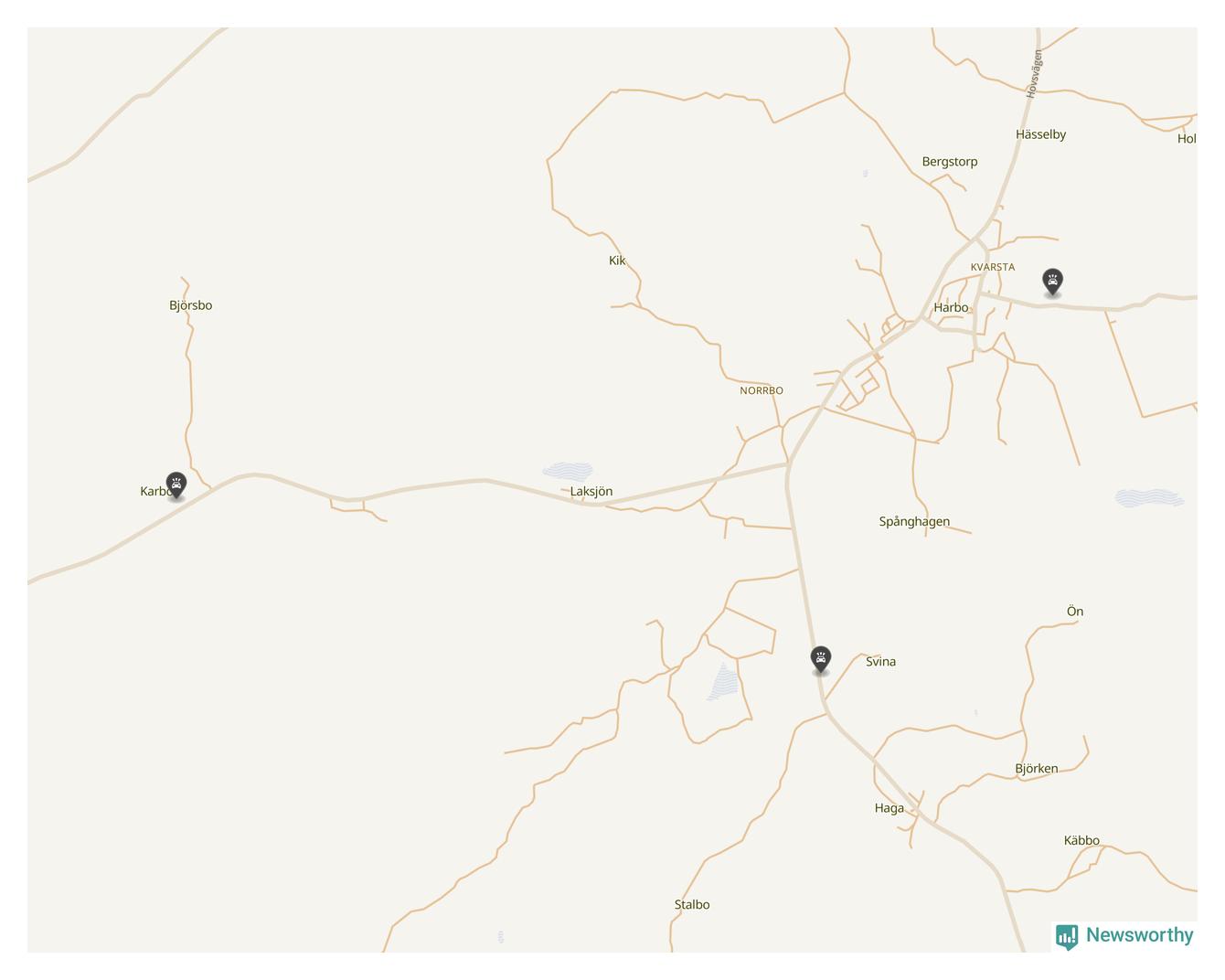This screenshot has width=1225, height=980.
Task: Click the Käbbo place label
Action: point(1081,841)
